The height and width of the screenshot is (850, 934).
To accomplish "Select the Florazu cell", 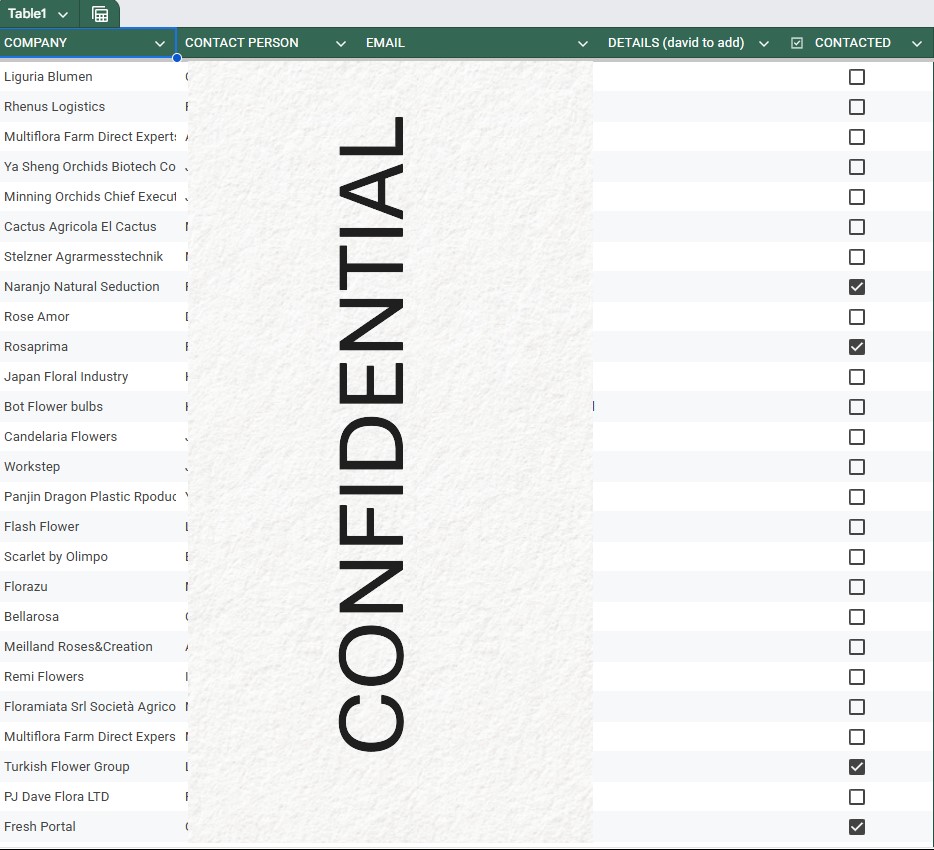I will [89, 587].
